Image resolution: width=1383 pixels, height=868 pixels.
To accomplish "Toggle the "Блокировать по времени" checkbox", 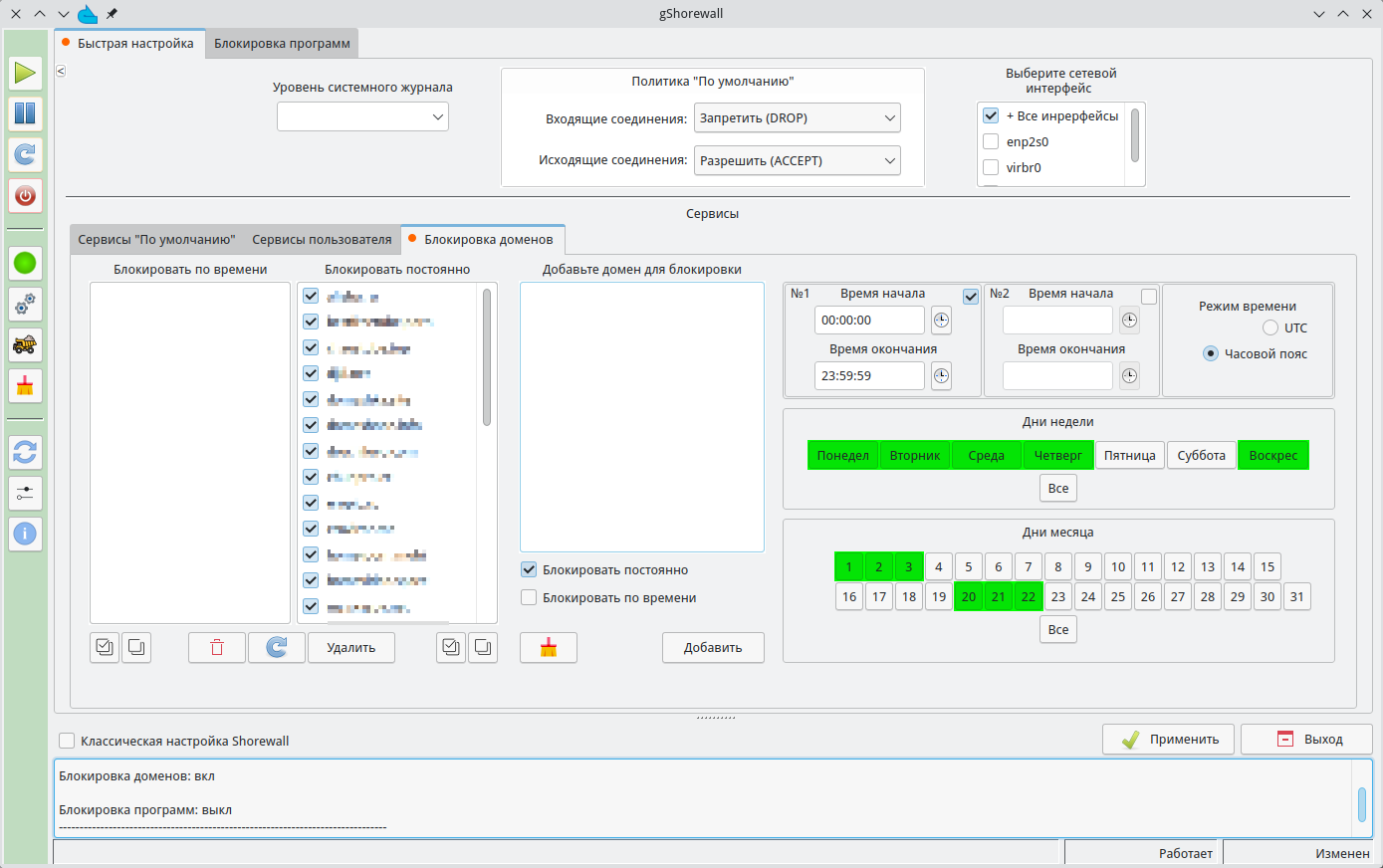I will [x=529, y=598].
